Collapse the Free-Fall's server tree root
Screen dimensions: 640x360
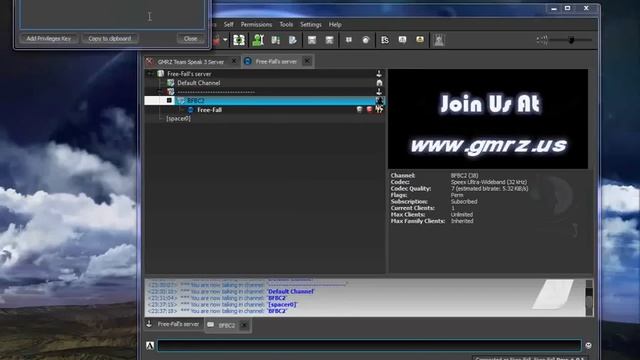[150, 74]
